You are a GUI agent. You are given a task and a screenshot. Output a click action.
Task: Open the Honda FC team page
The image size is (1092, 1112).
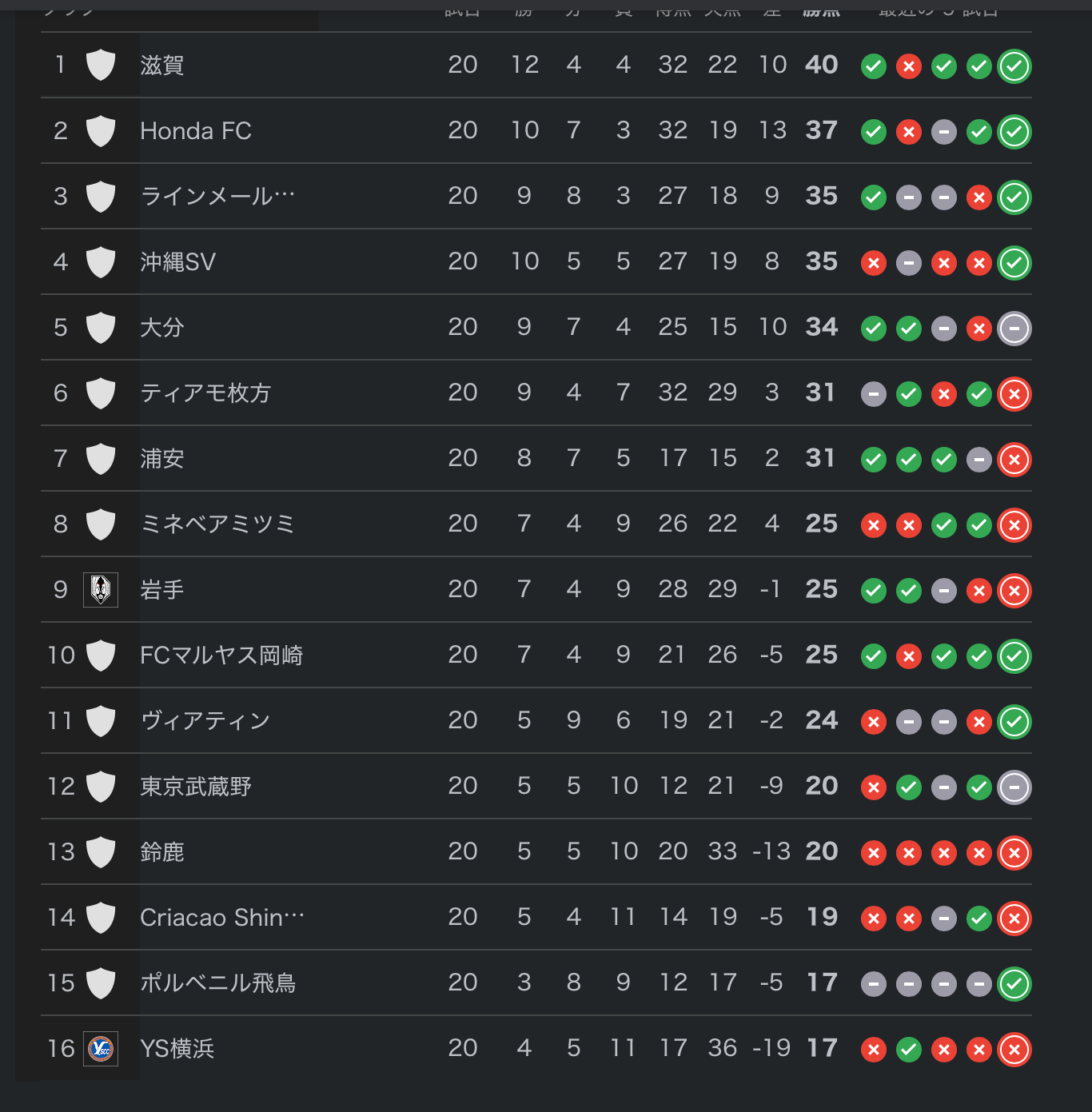pos(196,131)
